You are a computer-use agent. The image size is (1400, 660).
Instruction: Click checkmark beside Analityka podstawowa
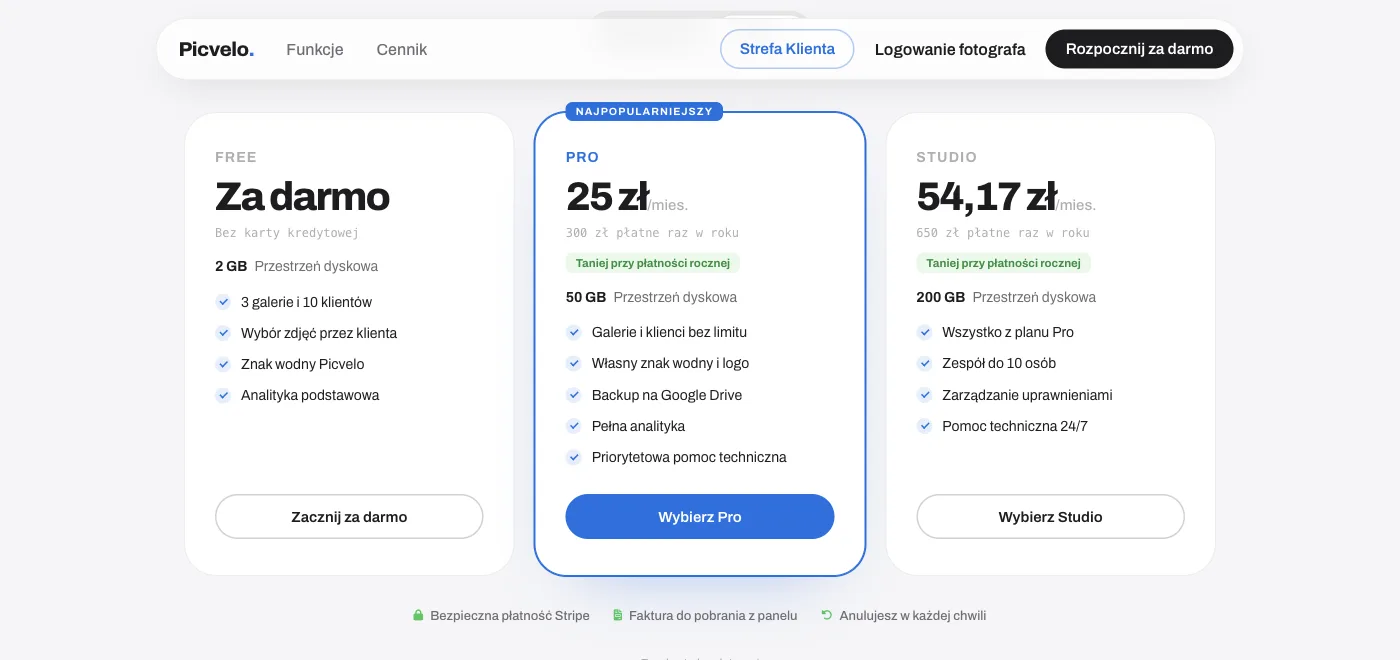tap(223, 395)
